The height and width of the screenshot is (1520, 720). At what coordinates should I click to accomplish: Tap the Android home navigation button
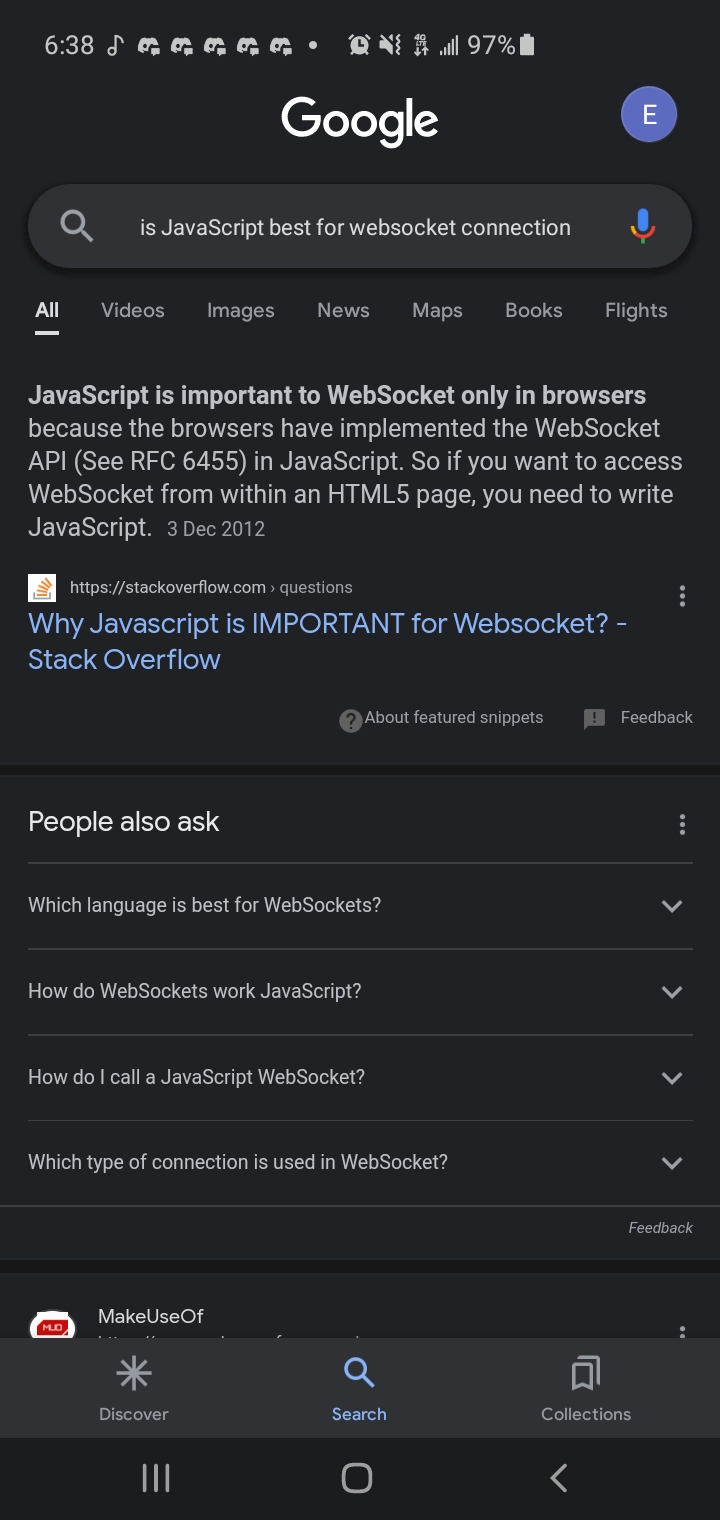357,1477
